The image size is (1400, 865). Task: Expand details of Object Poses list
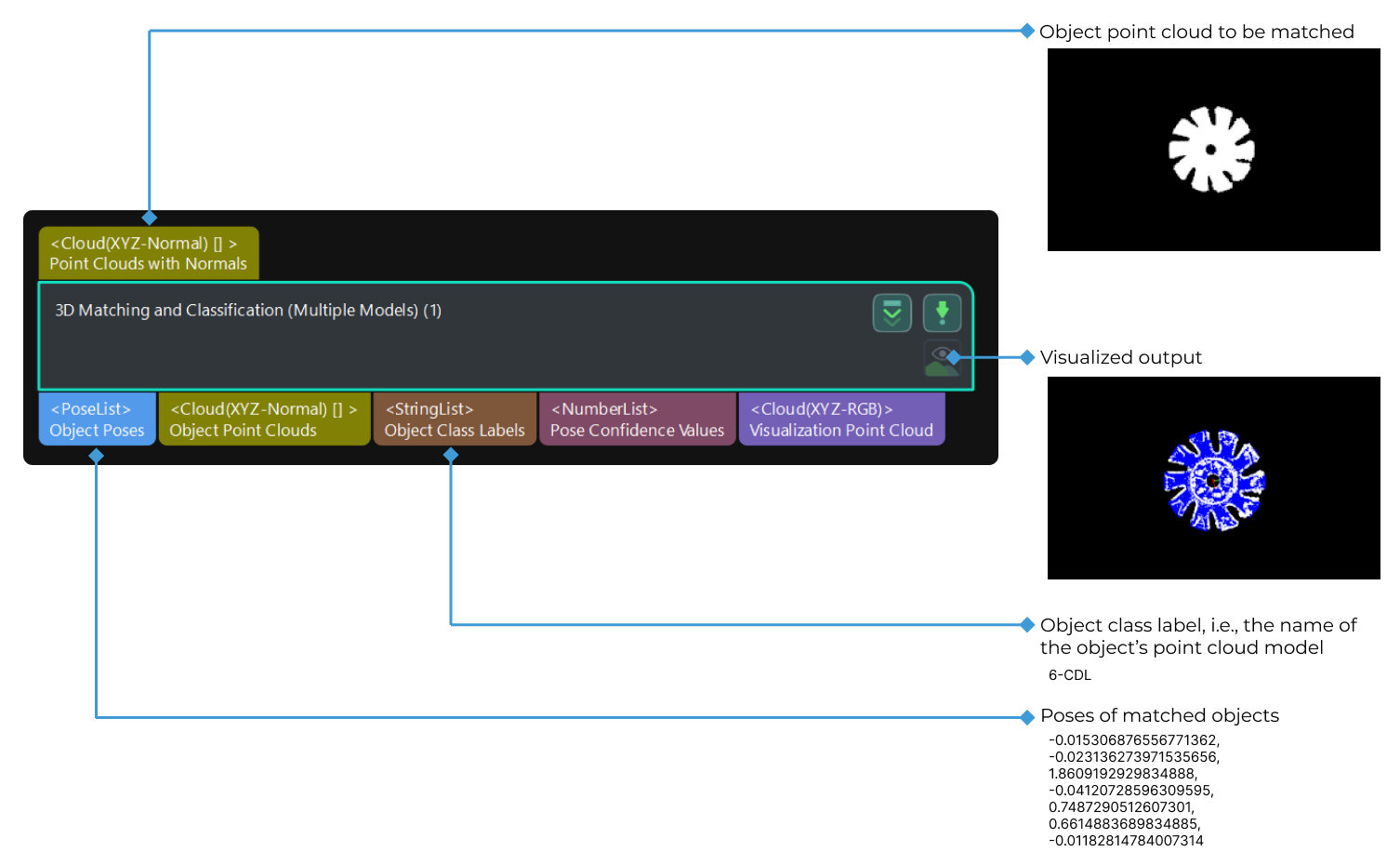[x=96, y=419]
